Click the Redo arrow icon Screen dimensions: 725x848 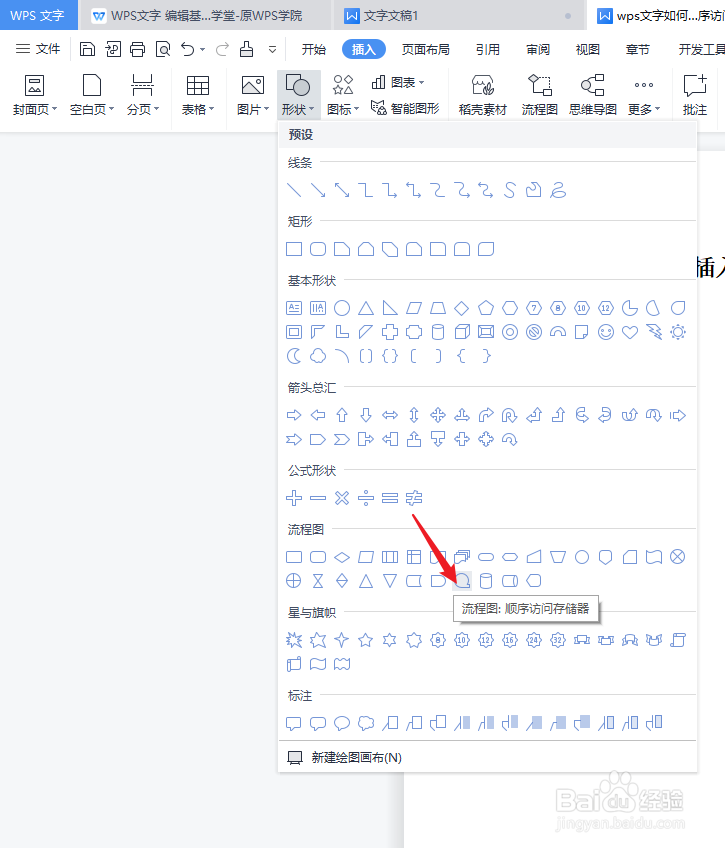coord(222,49)
